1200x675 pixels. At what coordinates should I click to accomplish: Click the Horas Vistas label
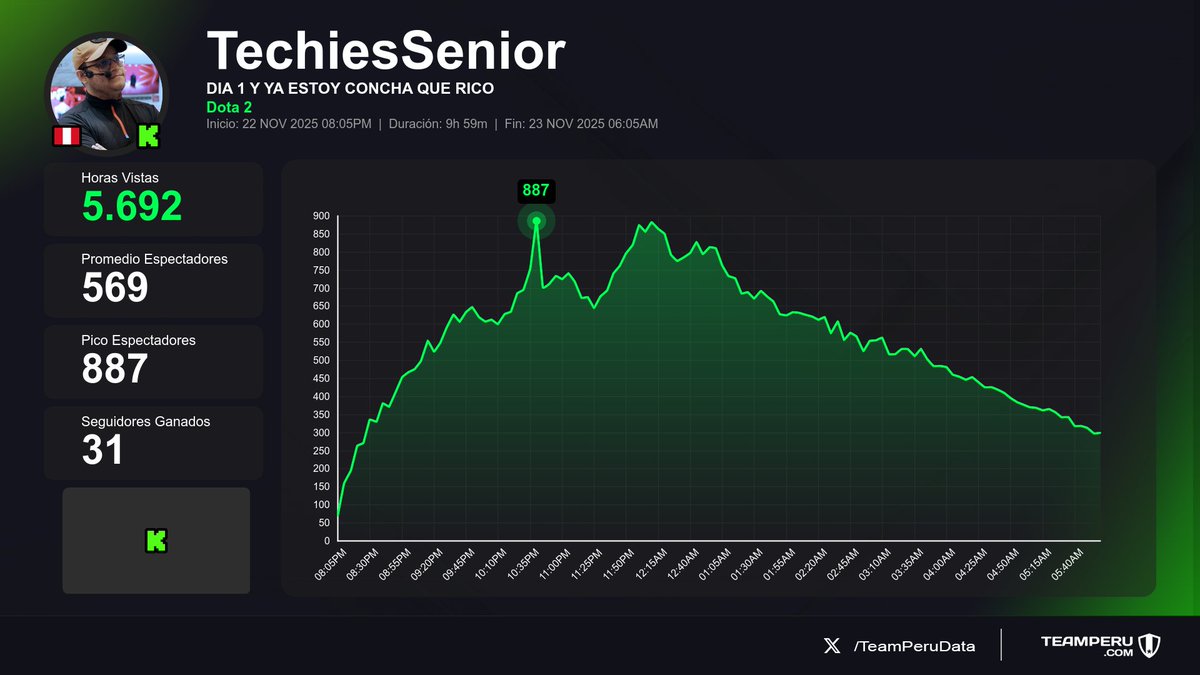point(120,177)
